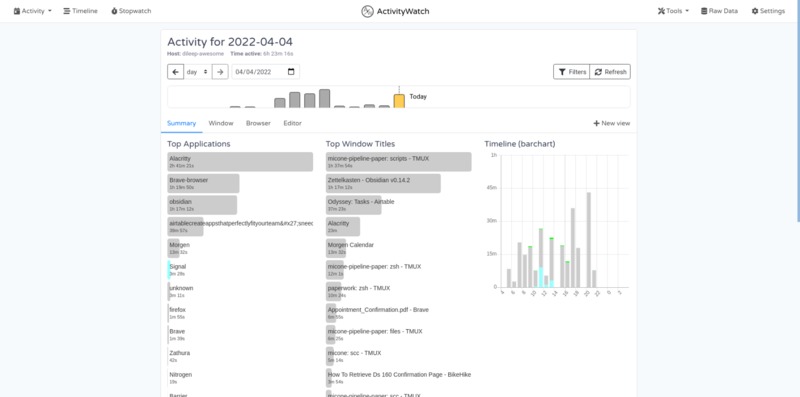
Task: Select the yellow Today bar in overview chart
Action: (399, 101)
